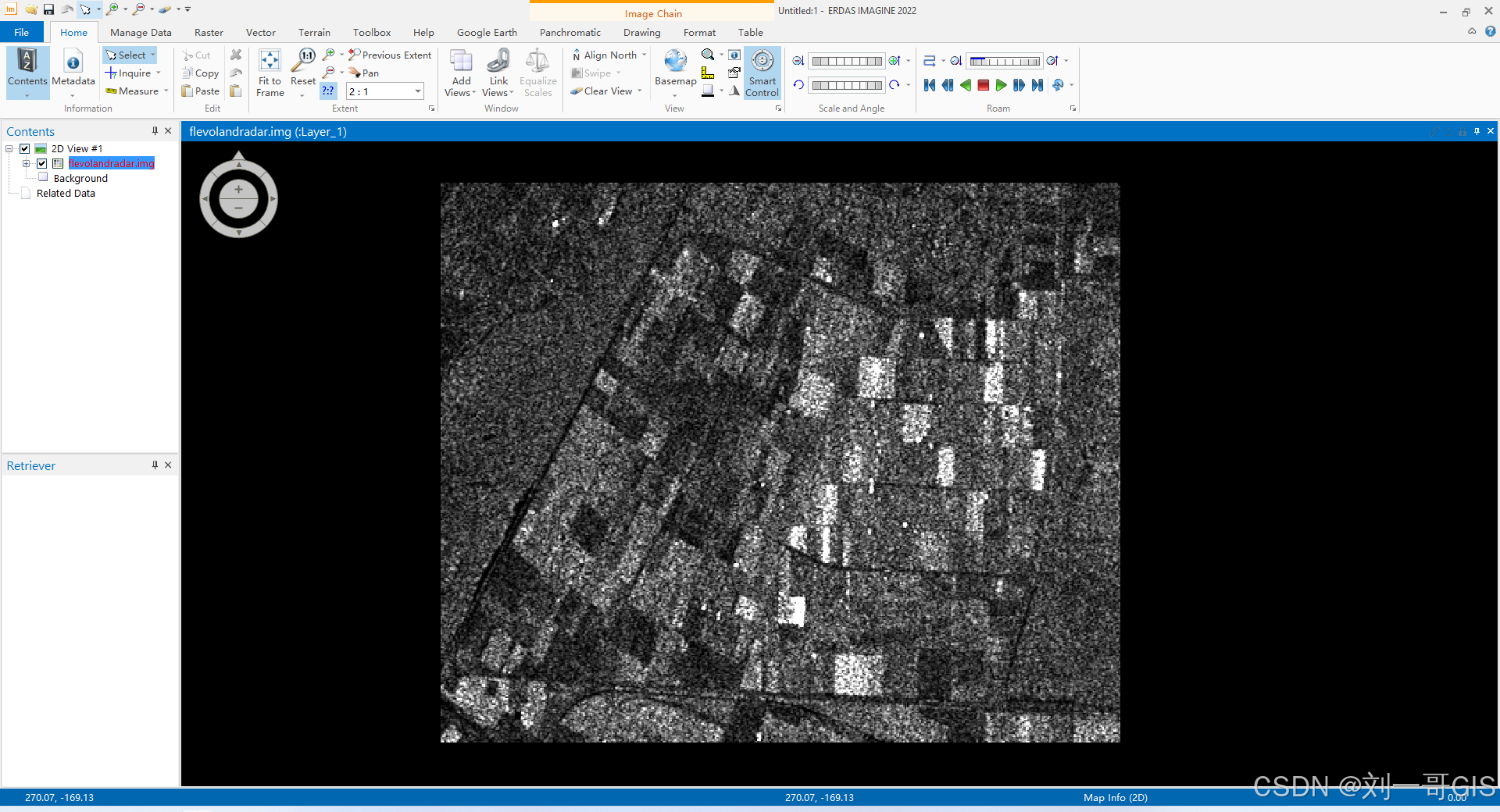Click the Basemap globe icon
This screenshot has width=1500, height=812.
tap(675, 61)
